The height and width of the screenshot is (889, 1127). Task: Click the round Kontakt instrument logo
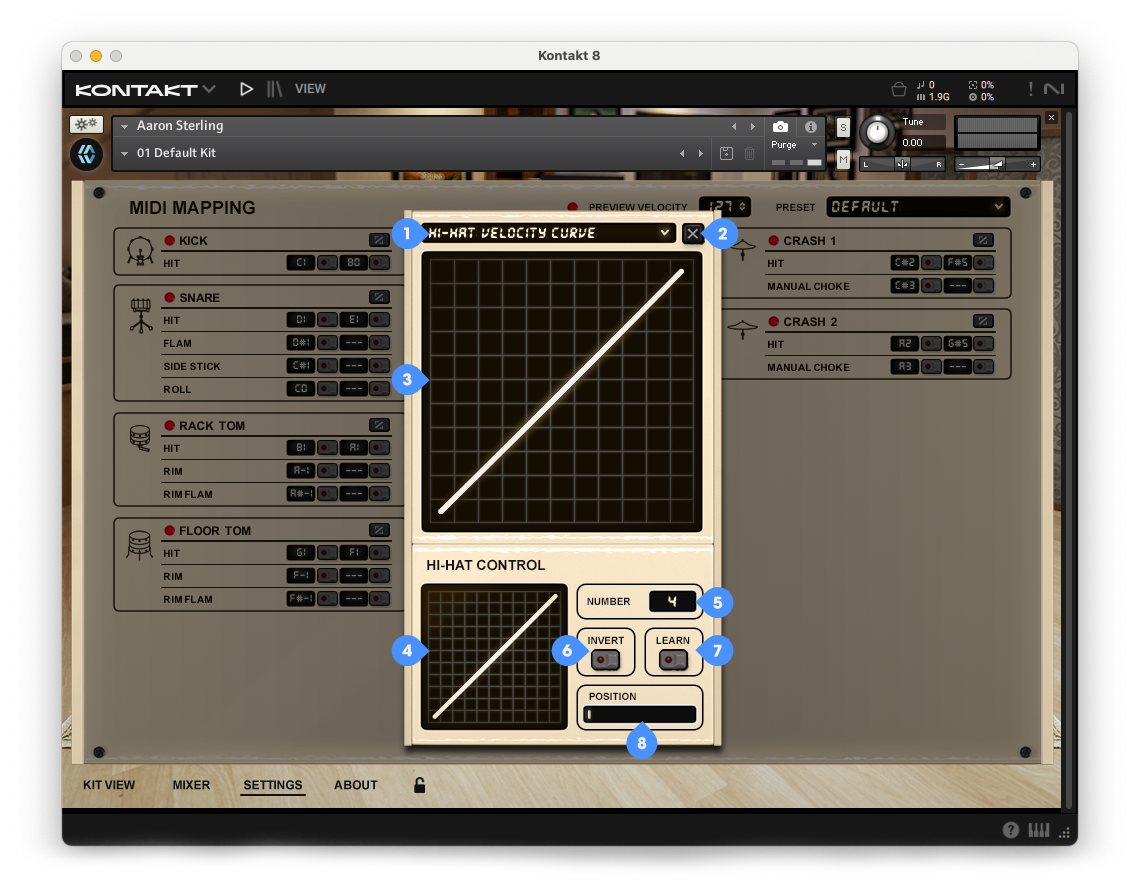86,154
